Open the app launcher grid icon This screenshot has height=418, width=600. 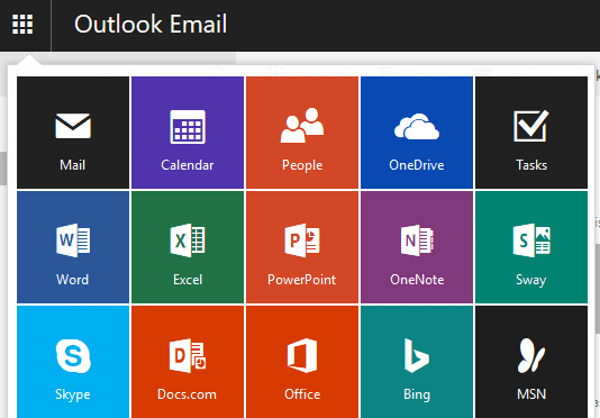click(x=23, y=24)
